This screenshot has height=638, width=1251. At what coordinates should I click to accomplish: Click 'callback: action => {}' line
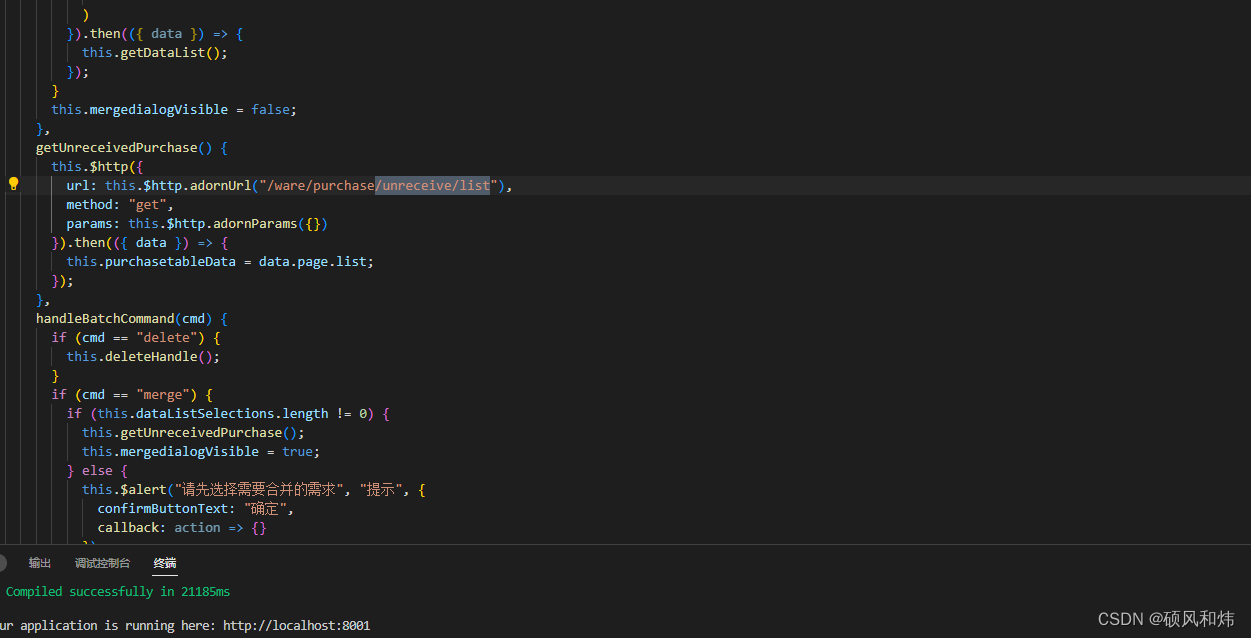click(x=182, y=528)
